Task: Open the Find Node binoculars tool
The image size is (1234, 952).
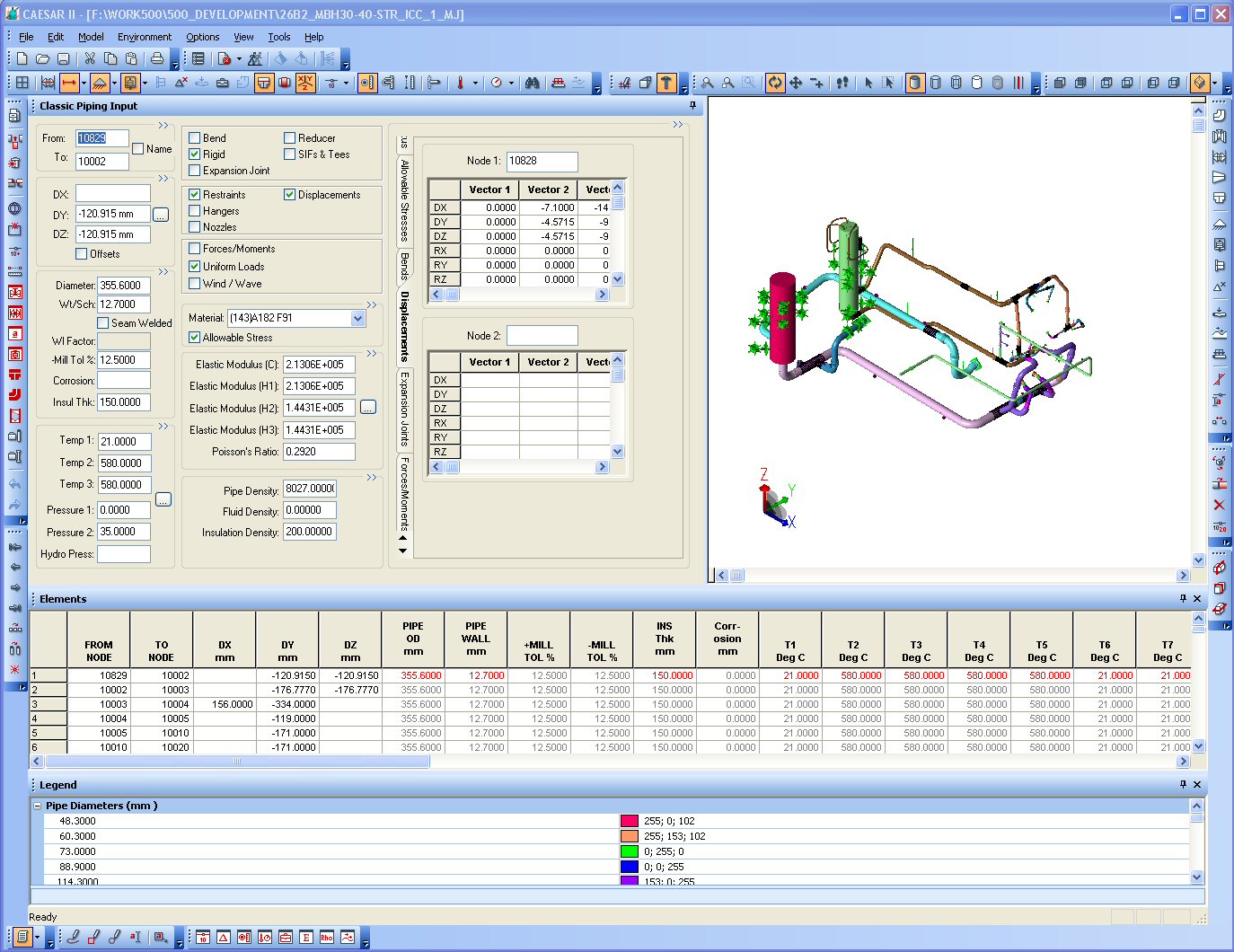Action: 532,83
